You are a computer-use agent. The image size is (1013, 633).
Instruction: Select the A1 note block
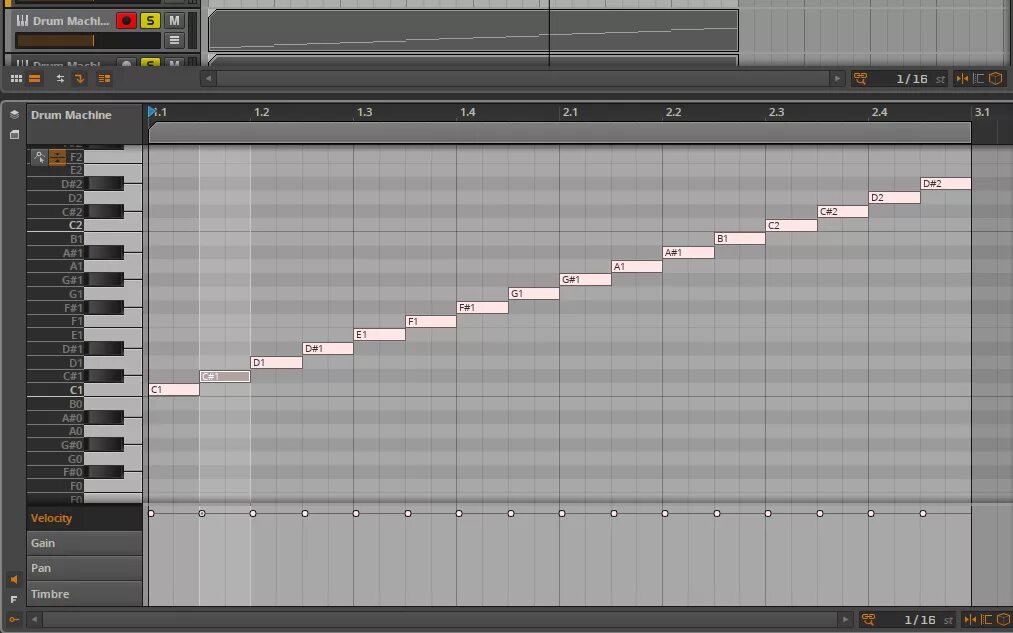pyautogui.click(x=637, y=266)
